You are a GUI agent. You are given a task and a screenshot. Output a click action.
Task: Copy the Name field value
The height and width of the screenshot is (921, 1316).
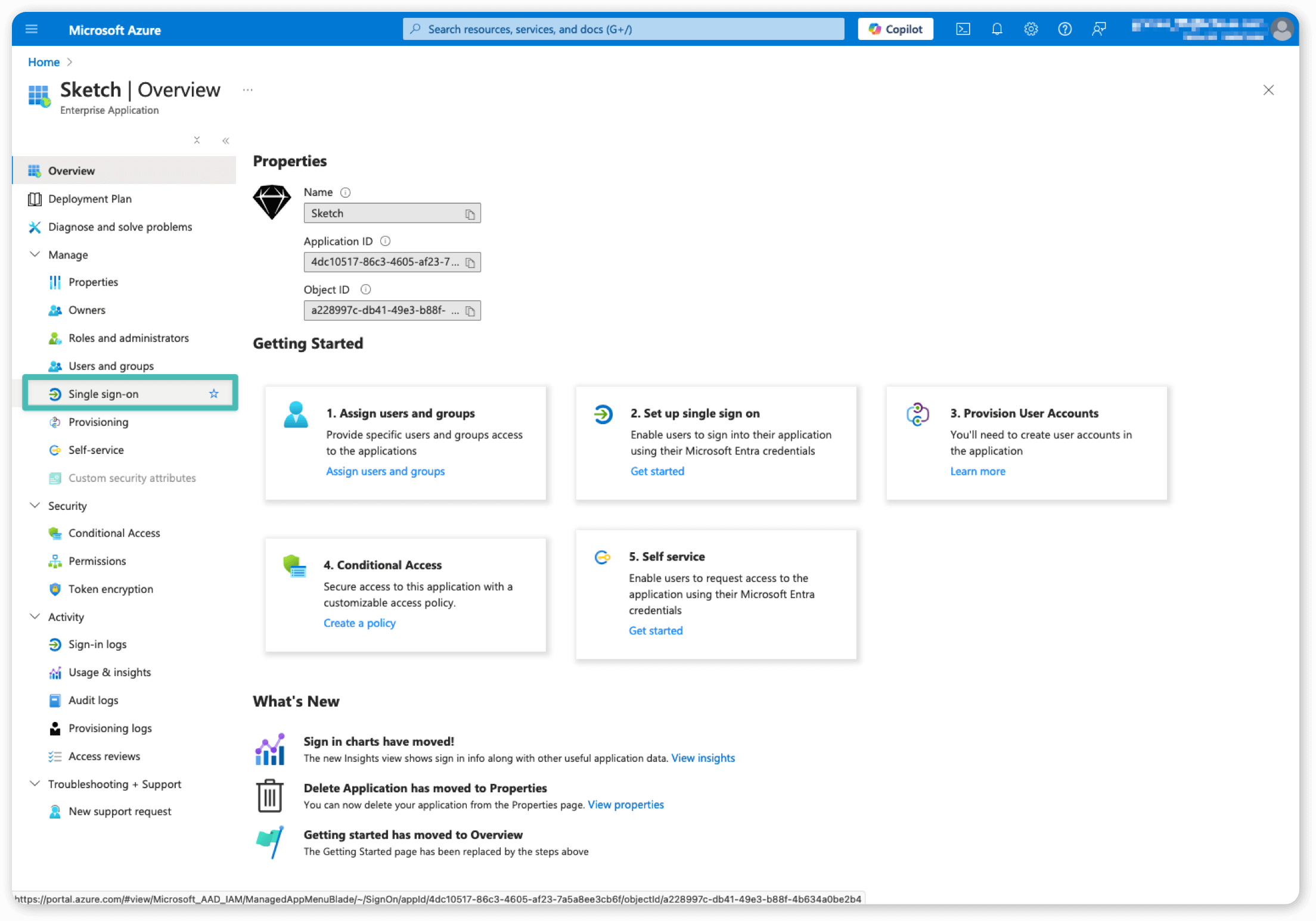[470, 214]
